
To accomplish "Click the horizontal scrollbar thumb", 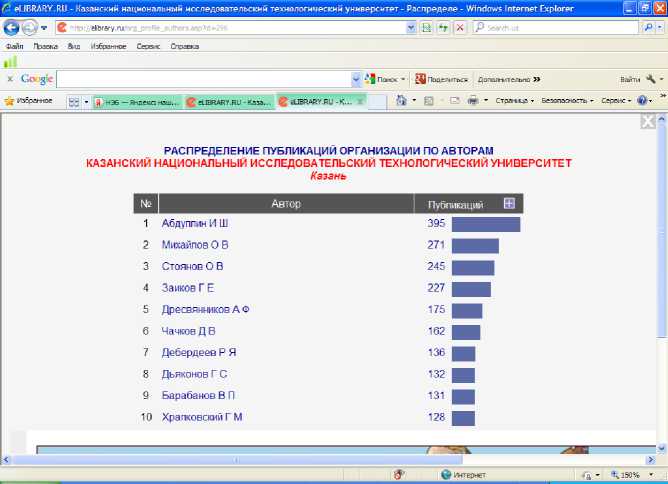I will pos(237,460).
